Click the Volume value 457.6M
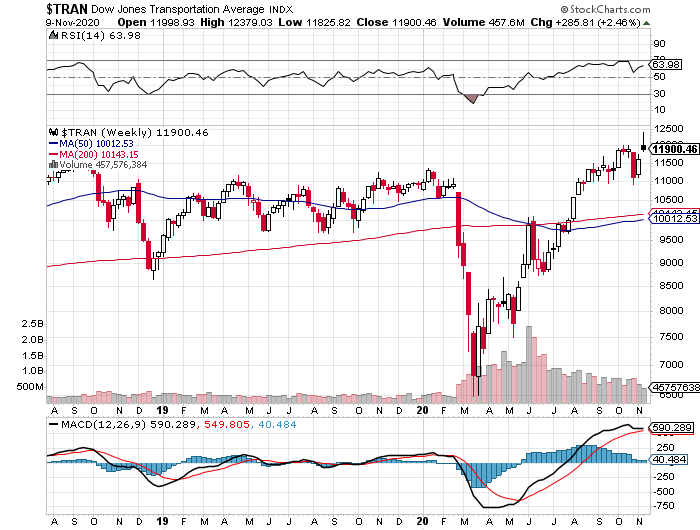This screenshot has width=700, height=530. (x=507, y=22)
